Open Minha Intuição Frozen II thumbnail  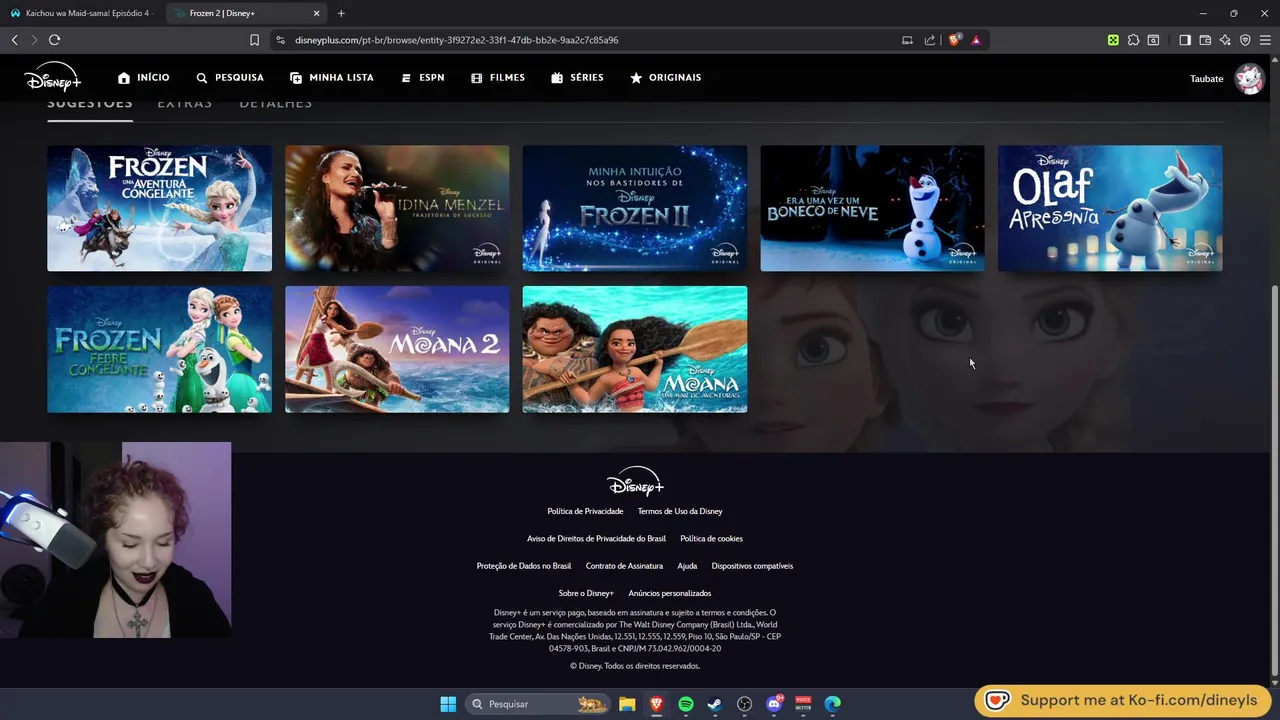point(635,208)
